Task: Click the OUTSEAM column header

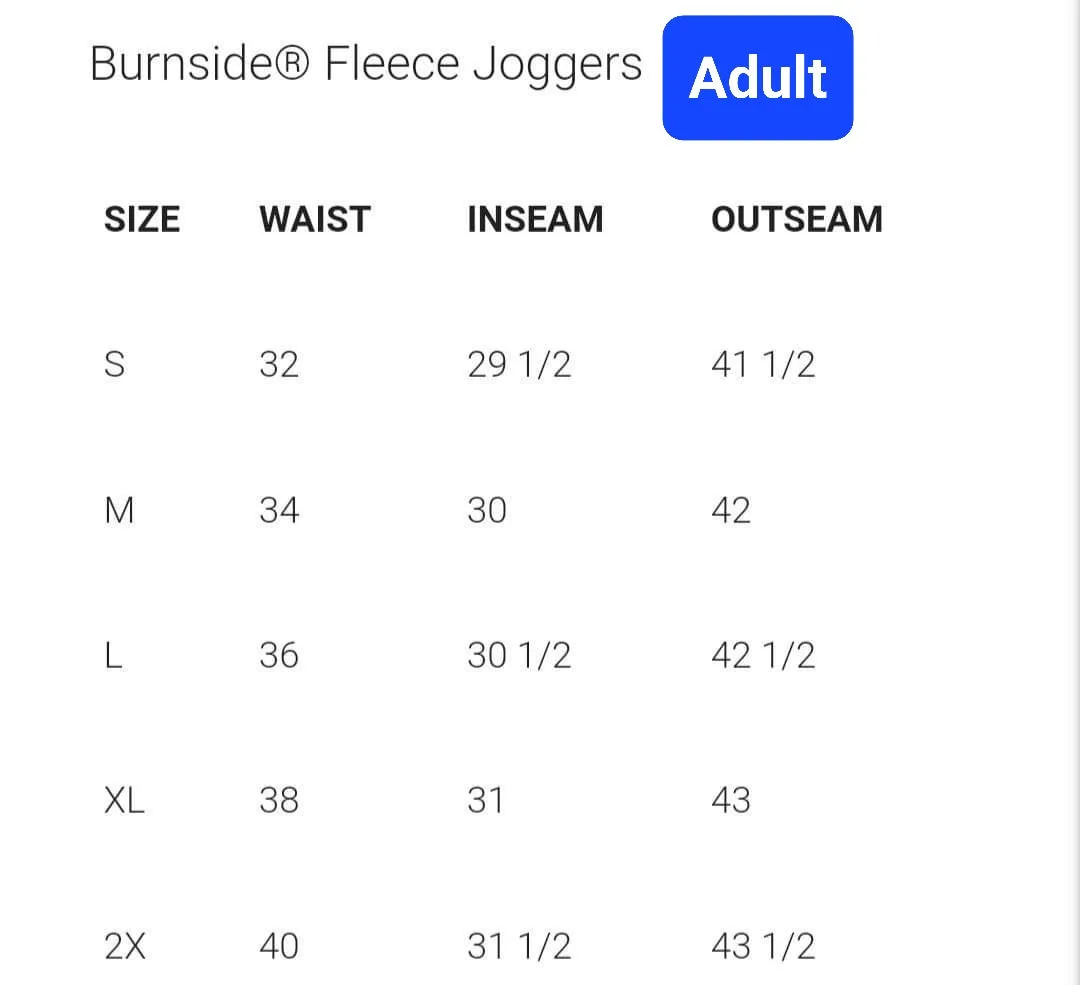Action: pyautogui.click(x=797, y=220)
